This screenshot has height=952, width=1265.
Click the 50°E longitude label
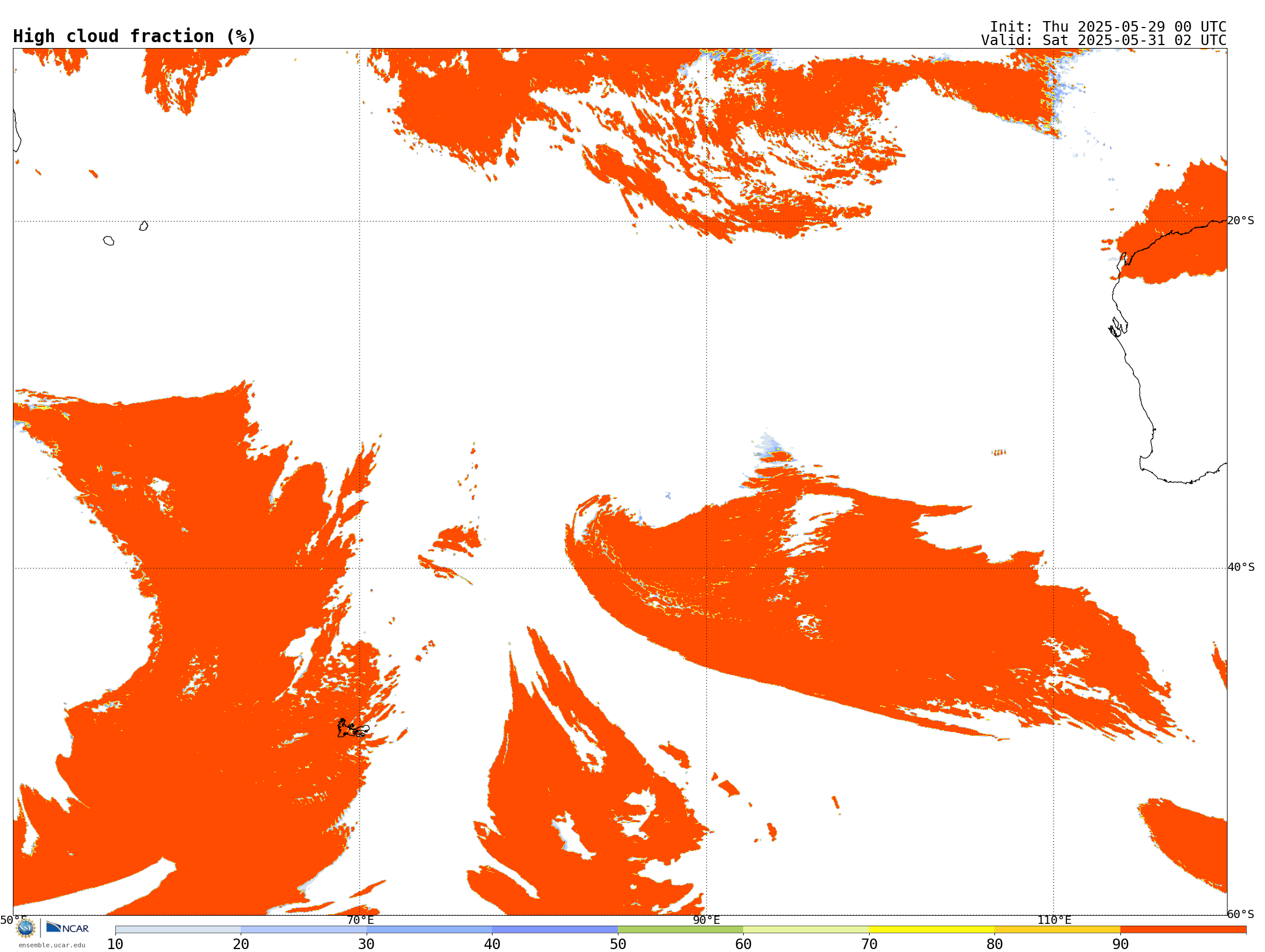pos(13,920)
